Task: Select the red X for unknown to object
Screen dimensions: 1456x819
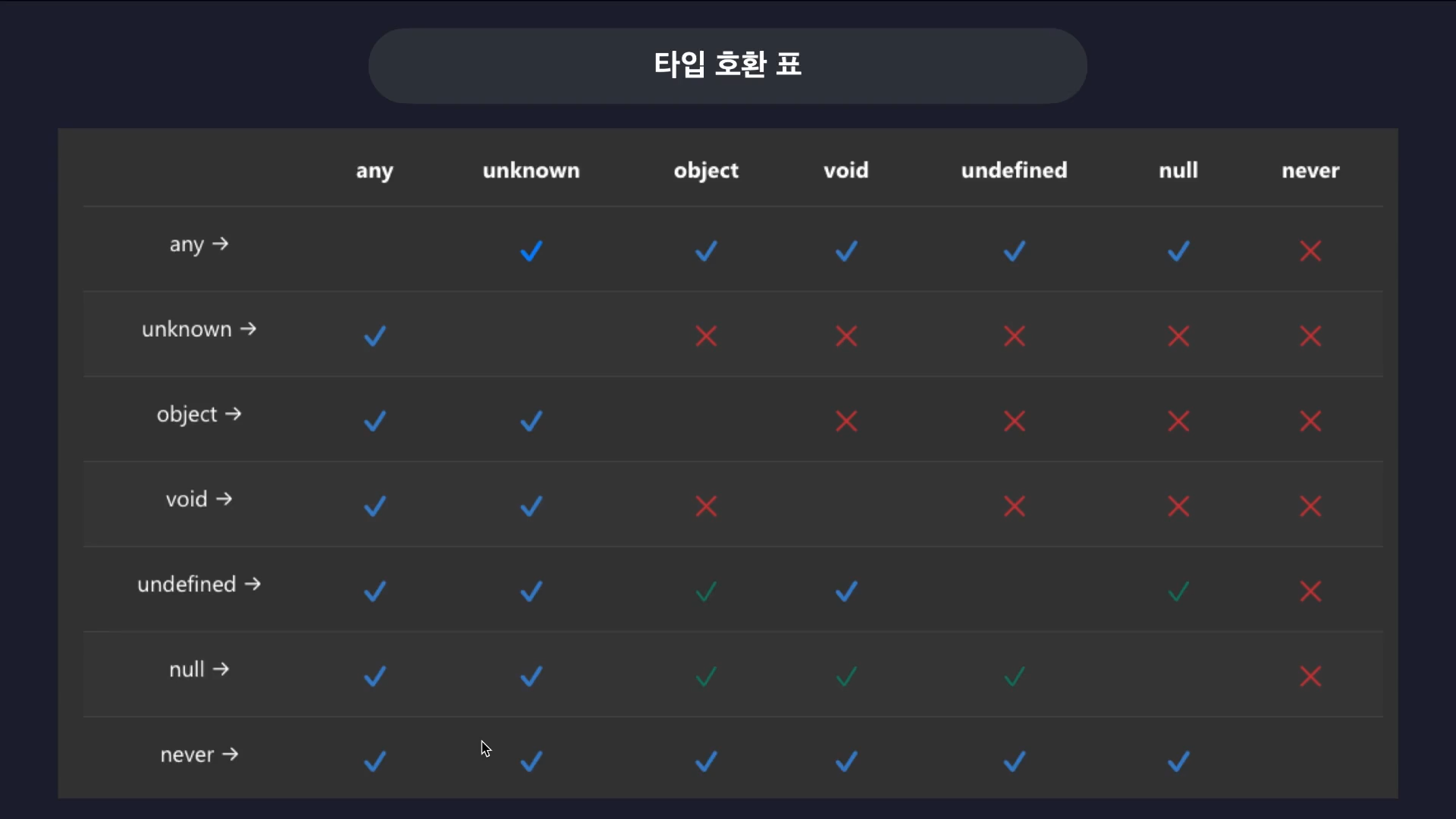Action: (x=706, y=336)
